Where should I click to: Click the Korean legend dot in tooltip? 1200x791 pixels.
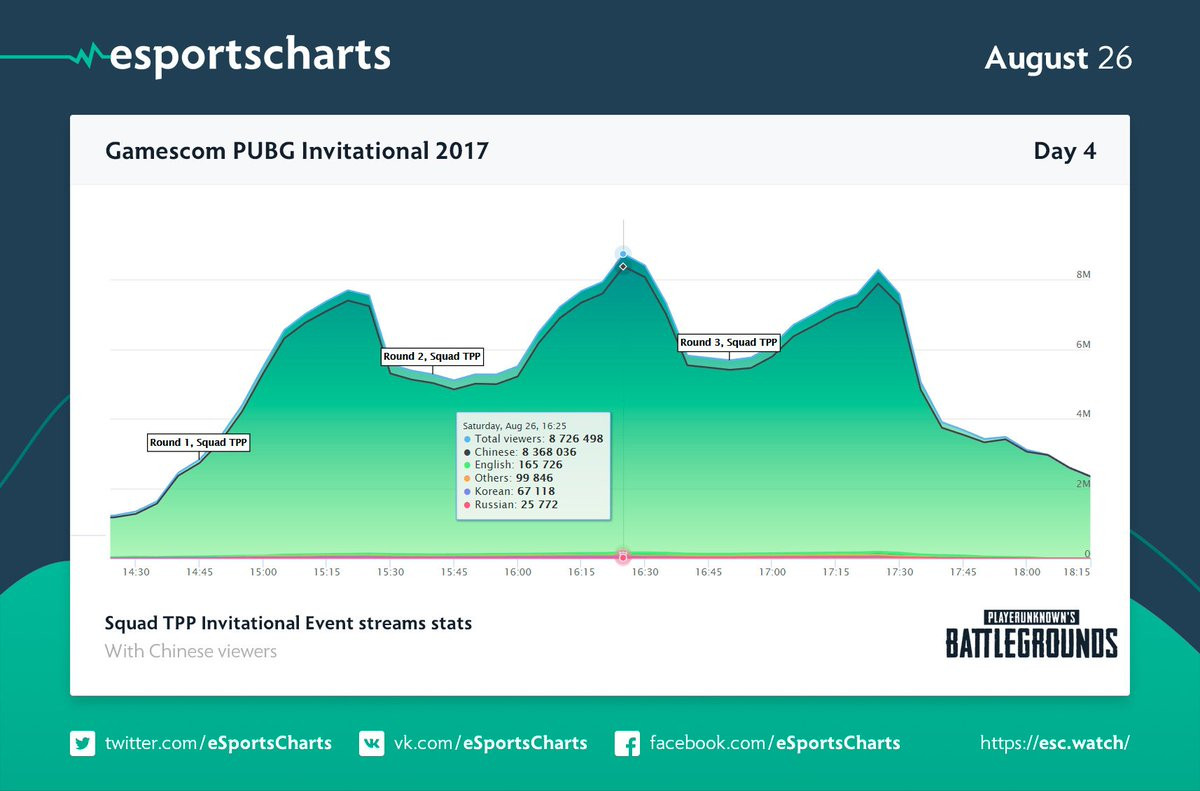(x=467, y=491)
